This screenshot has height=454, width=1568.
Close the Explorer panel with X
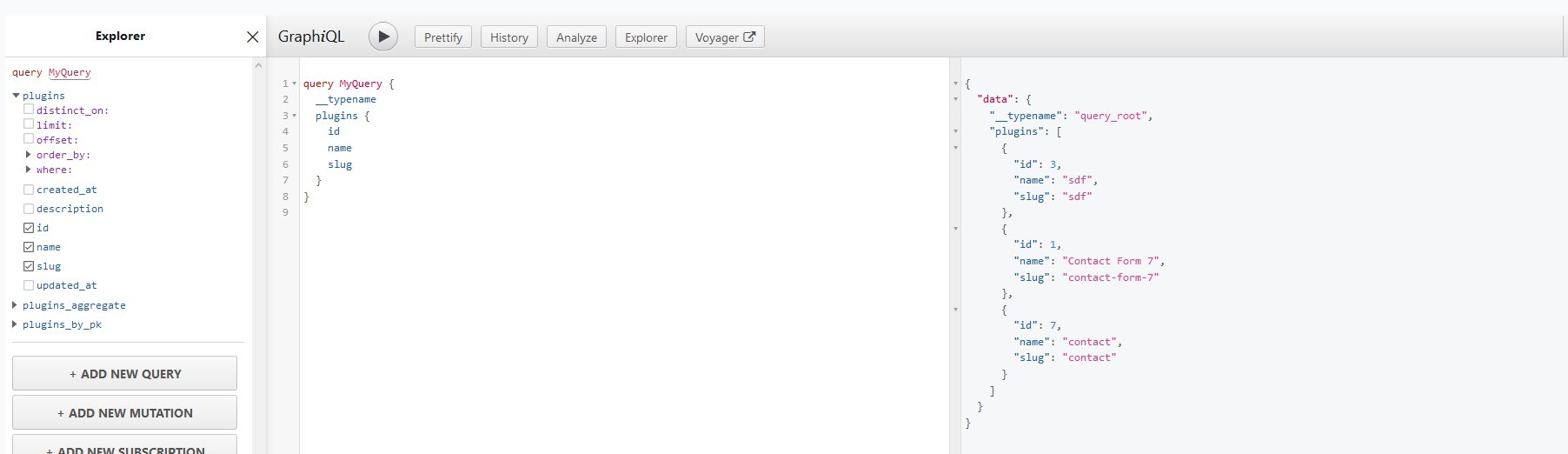pos(252,37)
